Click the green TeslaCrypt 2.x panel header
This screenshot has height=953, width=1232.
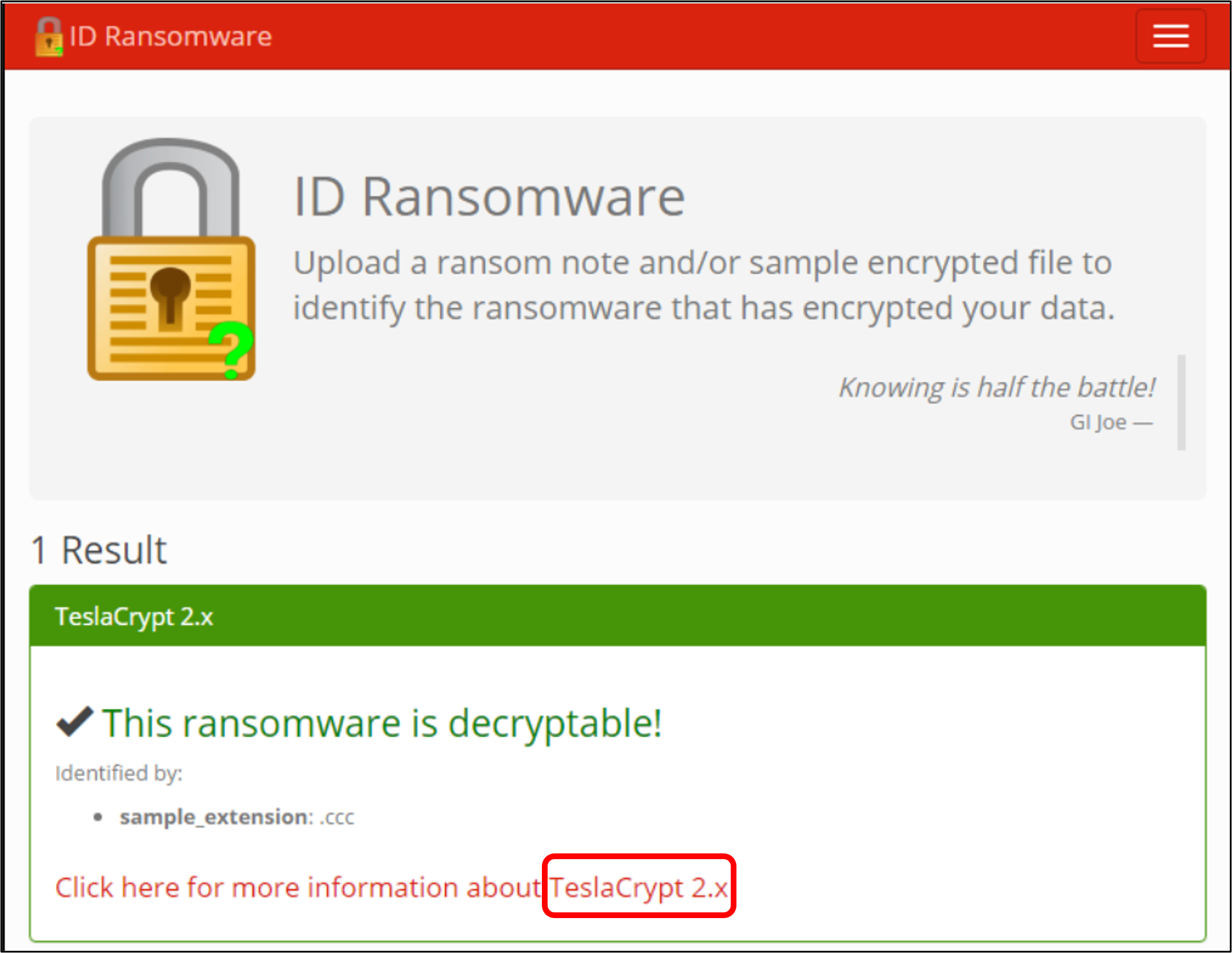[618, 616]
